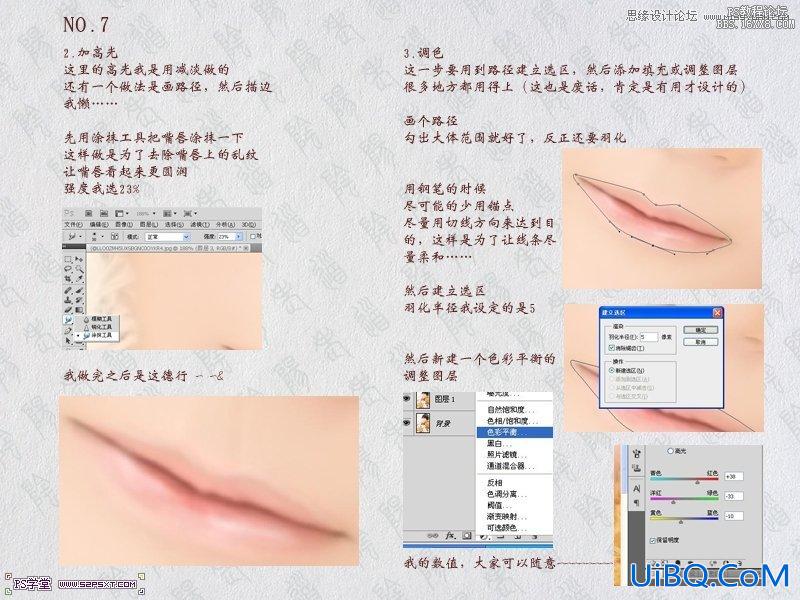Select the Lasso tool
800x600 pixels.
pyautogui.click(x=68, y=268)
